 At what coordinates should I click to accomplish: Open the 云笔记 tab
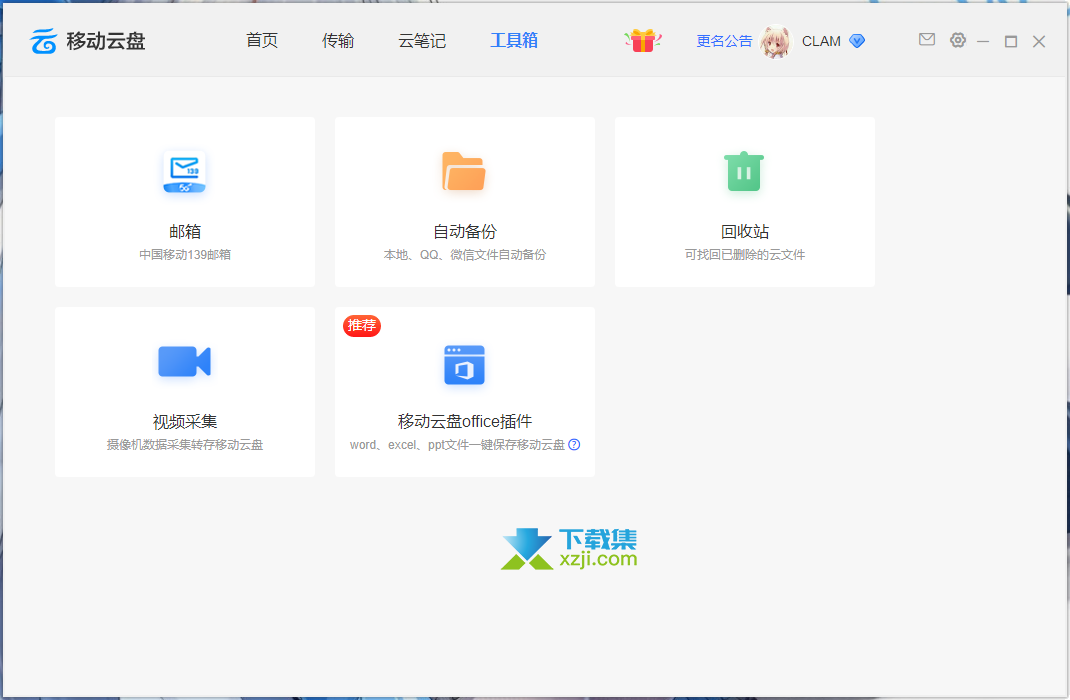point(422,41)
